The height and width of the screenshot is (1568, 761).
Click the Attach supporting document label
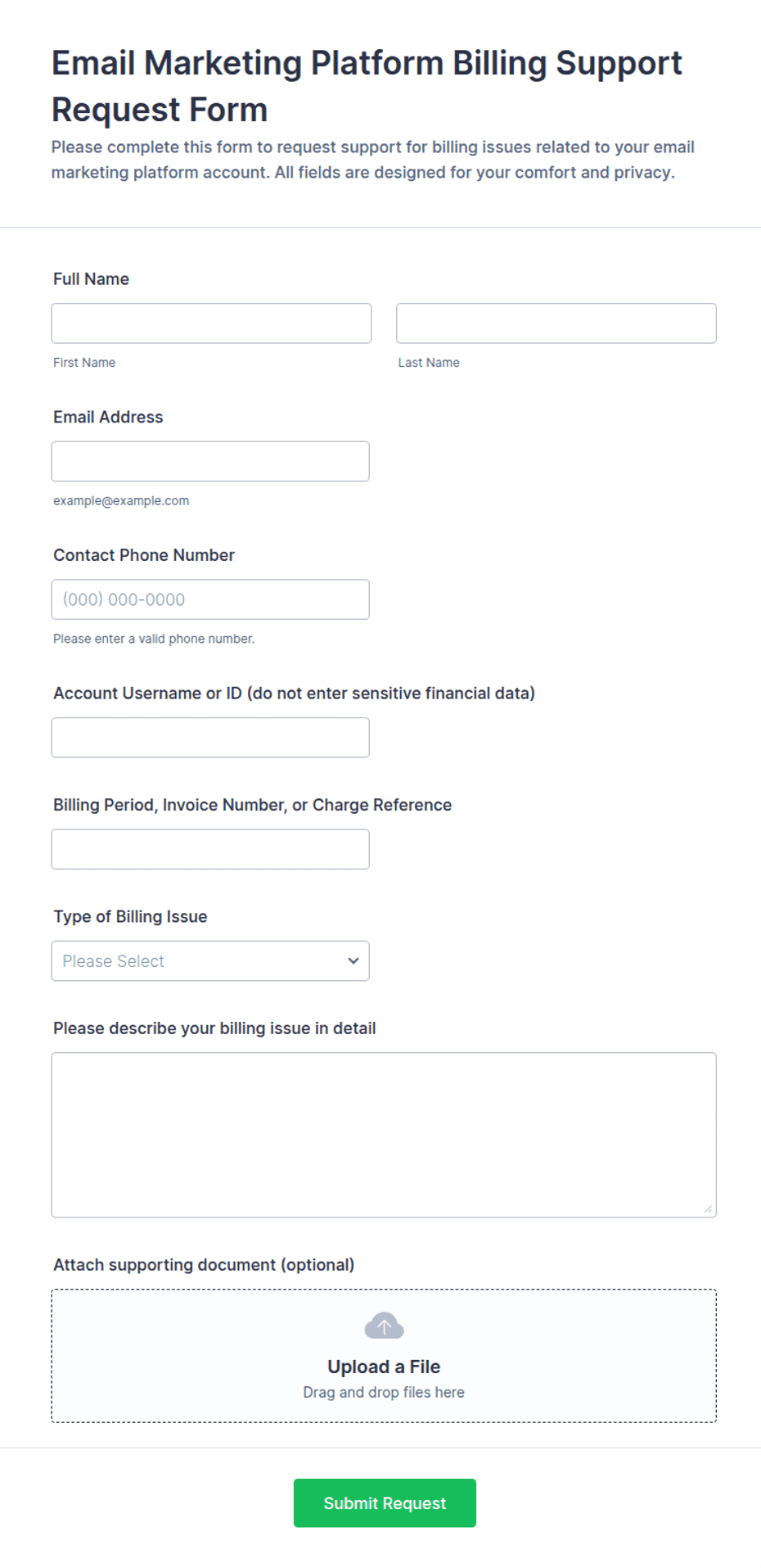tap(204, 1264)
